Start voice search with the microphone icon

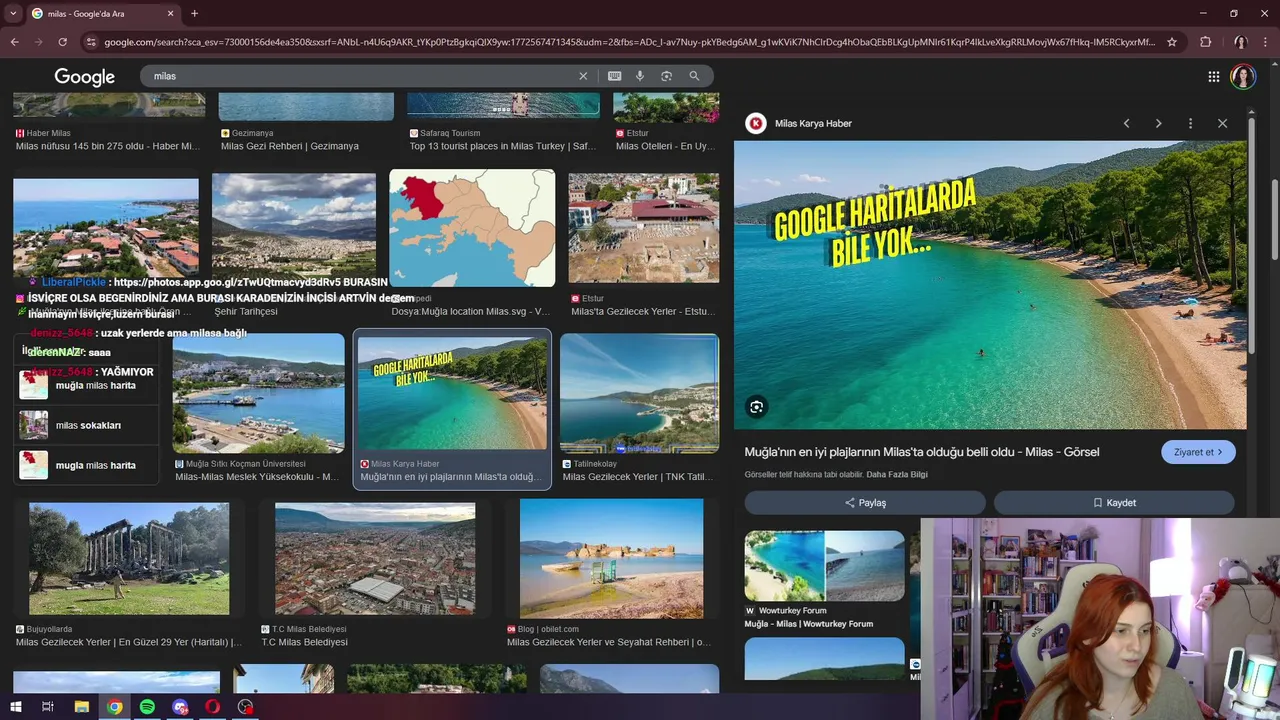click(640, 76)
